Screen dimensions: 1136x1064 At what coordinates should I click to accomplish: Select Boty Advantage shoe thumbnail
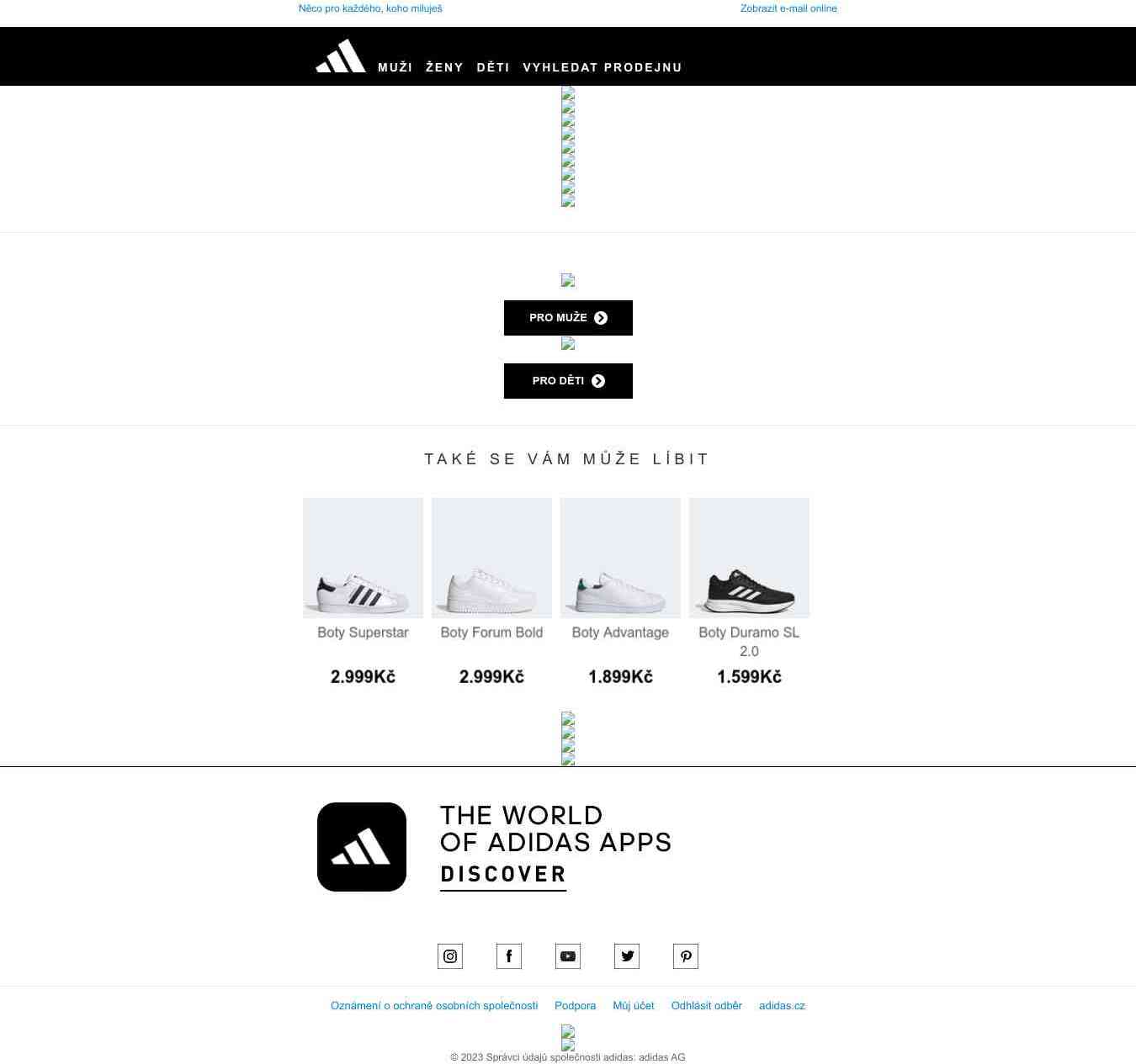pyautogui.click(x=620, y=558)
